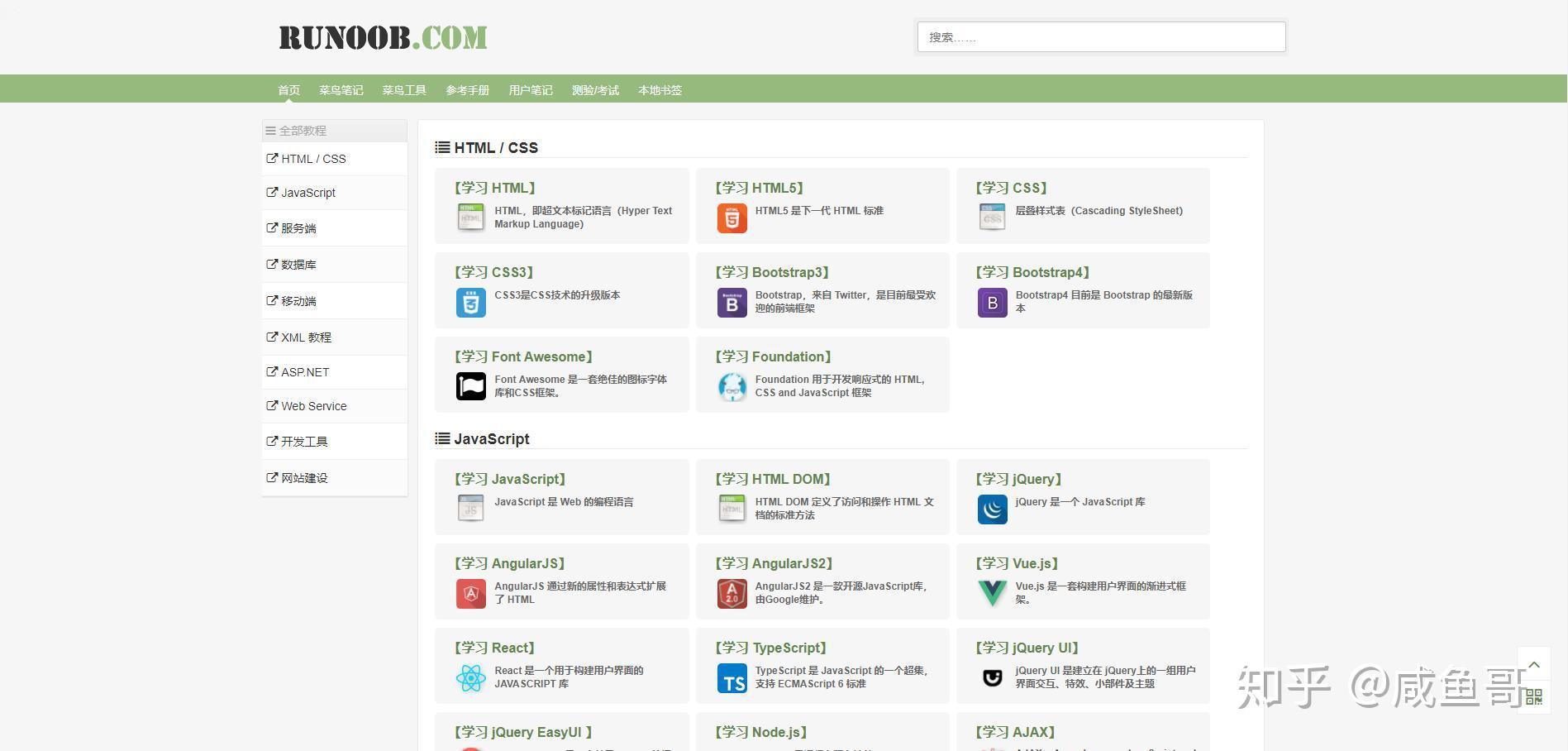Screen dimensions: 1568x751
Task: Click the AngularJS2 2.0 shield icon
Action: click(732, 593)
